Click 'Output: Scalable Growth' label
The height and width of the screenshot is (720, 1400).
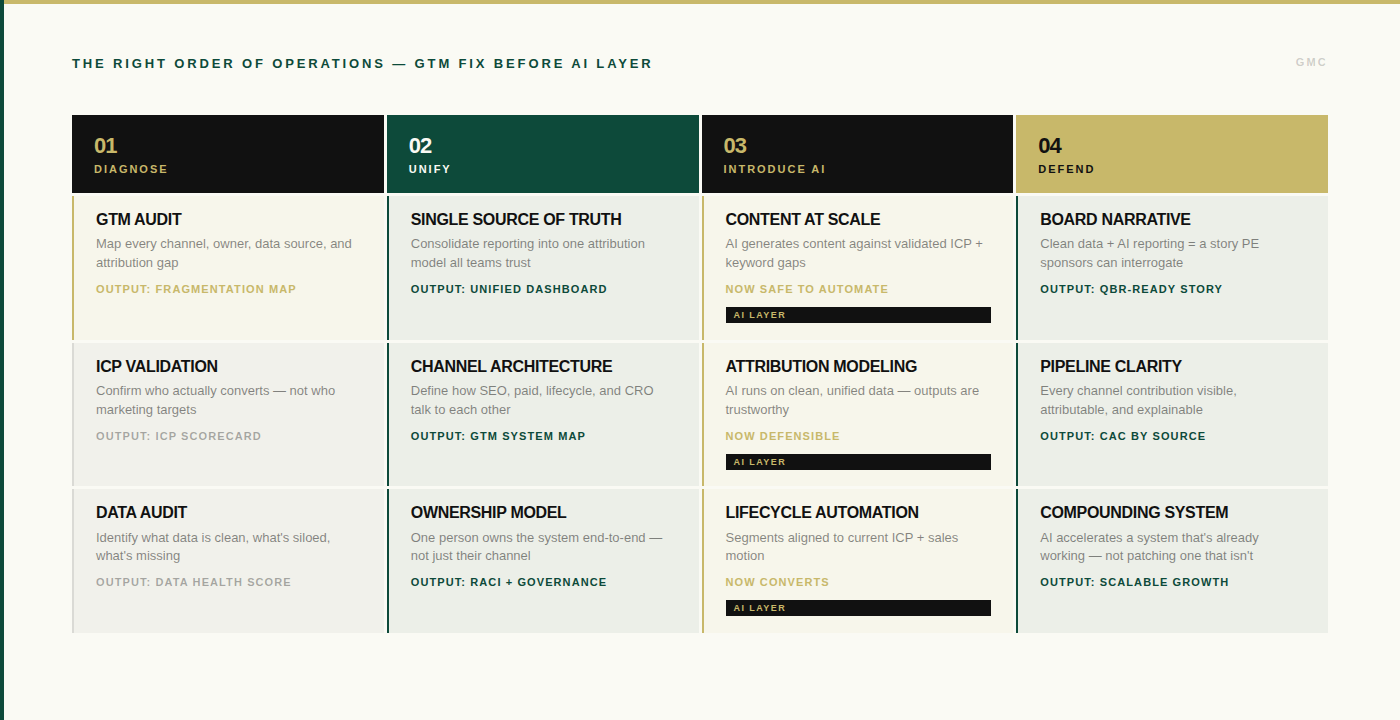(1135, 582)
